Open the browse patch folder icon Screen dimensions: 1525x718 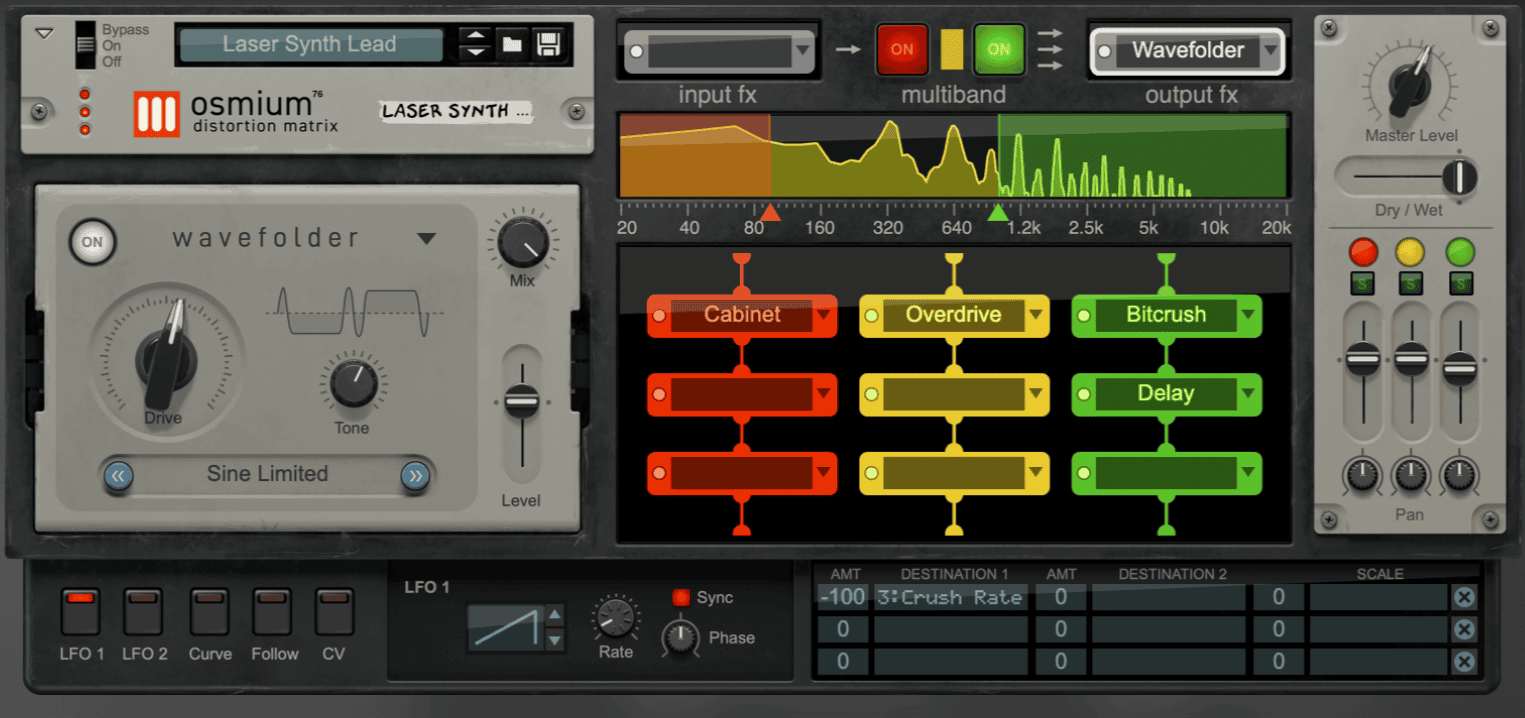pyautogui.click(x=512, y=44)
